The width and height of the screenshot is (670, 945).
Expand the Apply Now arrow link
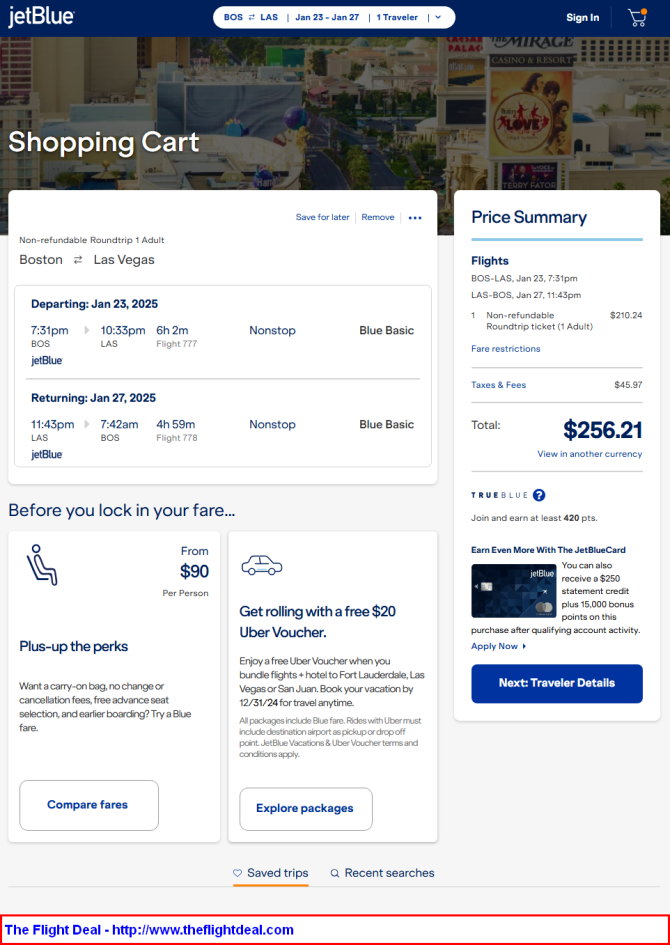(524, 647)
